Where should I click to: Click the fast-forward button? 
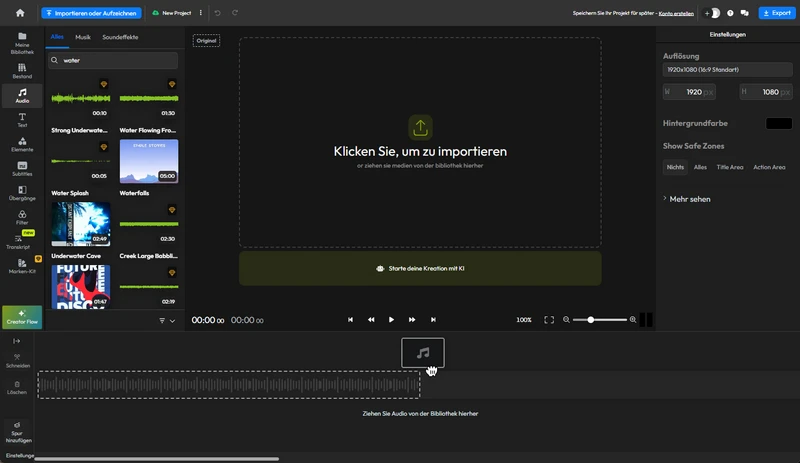pyautogui.click(x=412, y=320)
